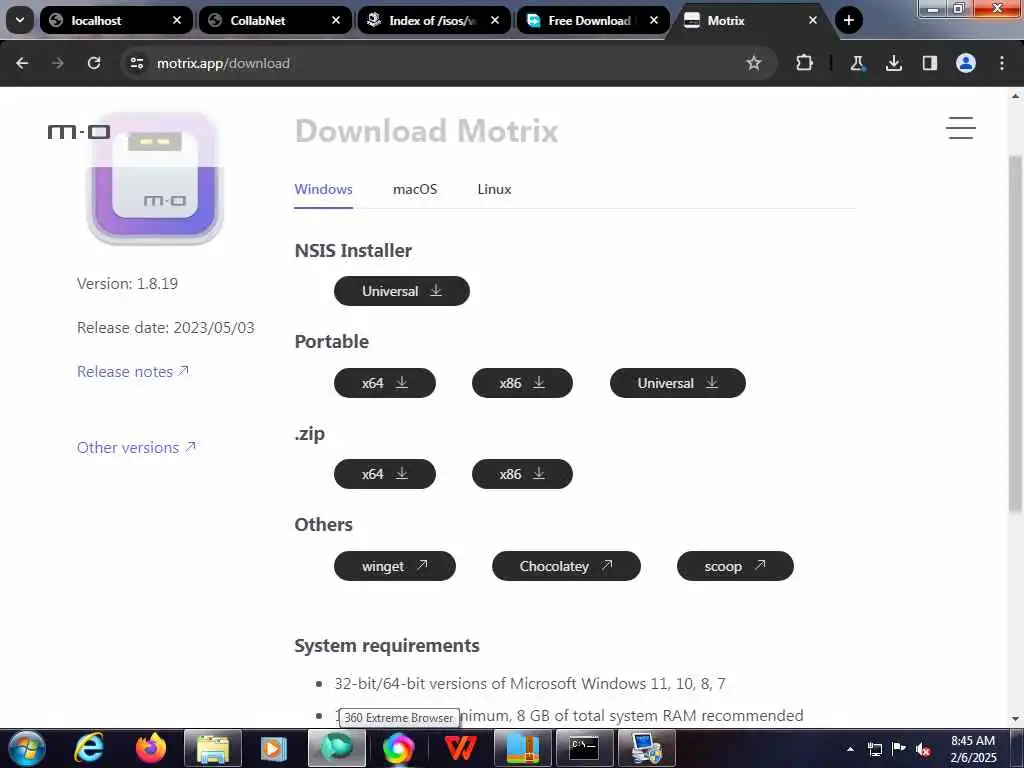Open the clock showing 8:45 AM
Image resolution: width=1024 pixels, height=768 pixels.
[973, 749]
